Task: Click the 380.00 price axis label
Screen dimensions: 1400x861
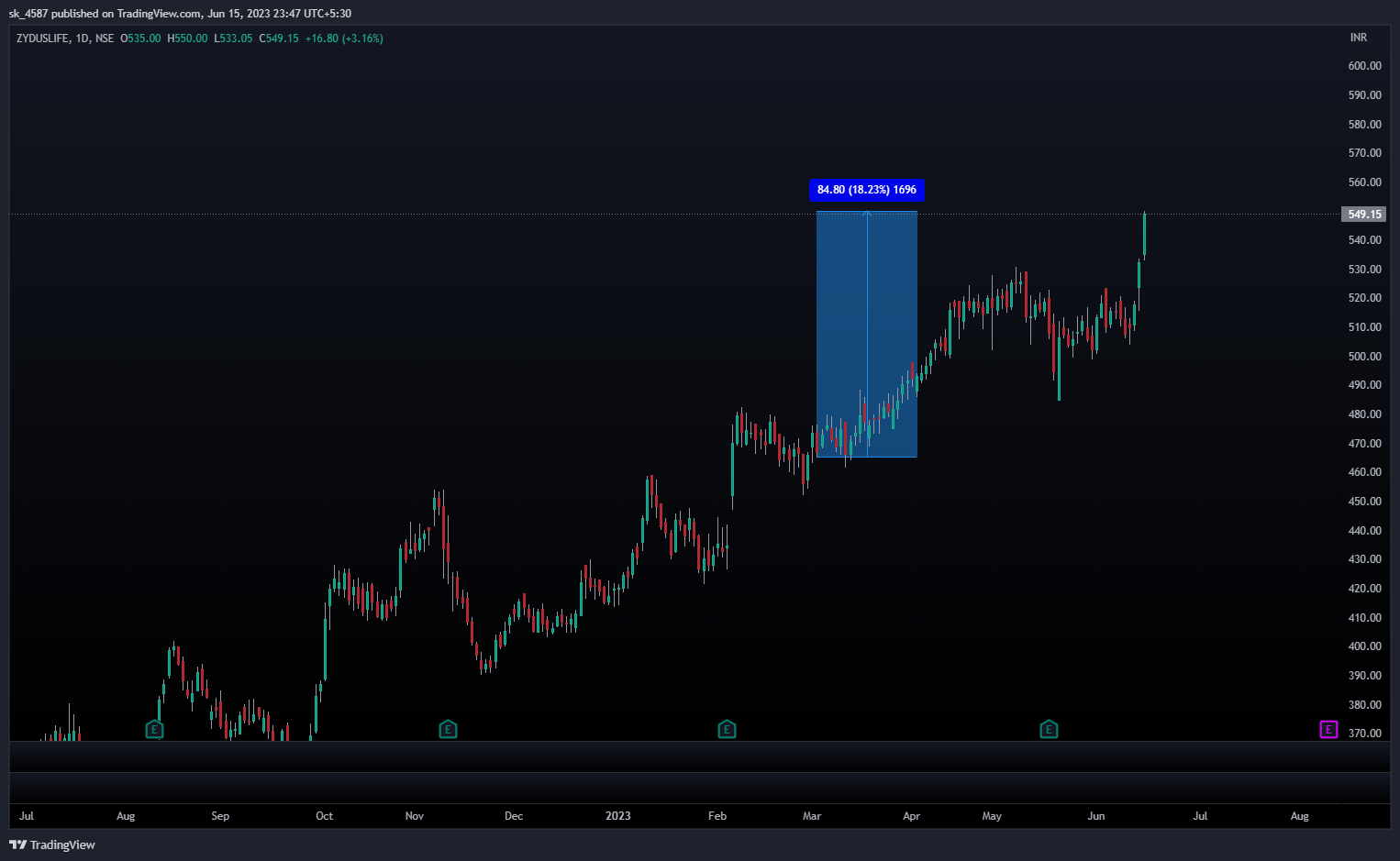Action: coord(1364,705)
